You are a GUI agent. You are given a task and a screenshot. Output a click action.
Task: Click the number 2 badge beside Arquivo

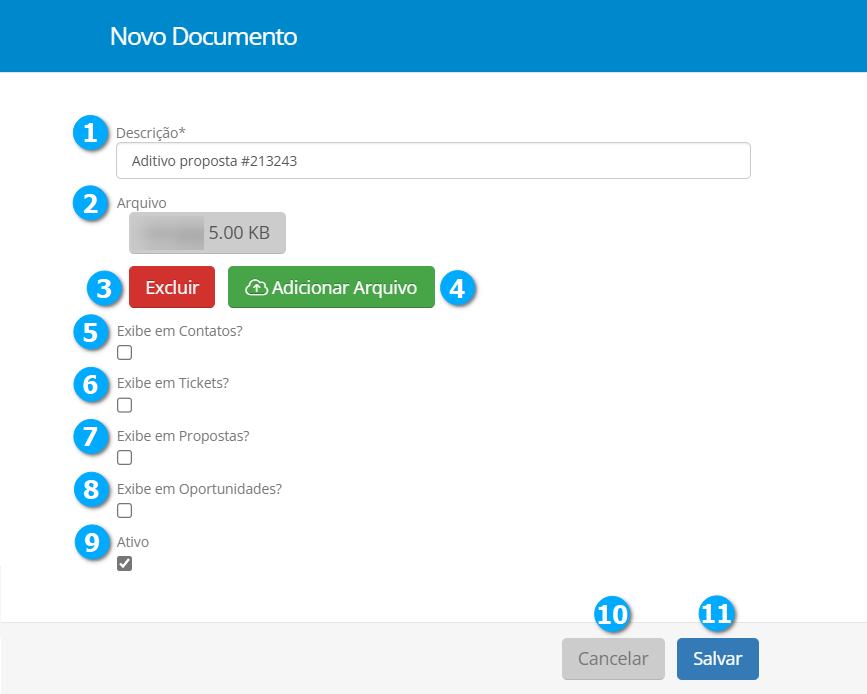pyautogui.click(x=92, y=203)
